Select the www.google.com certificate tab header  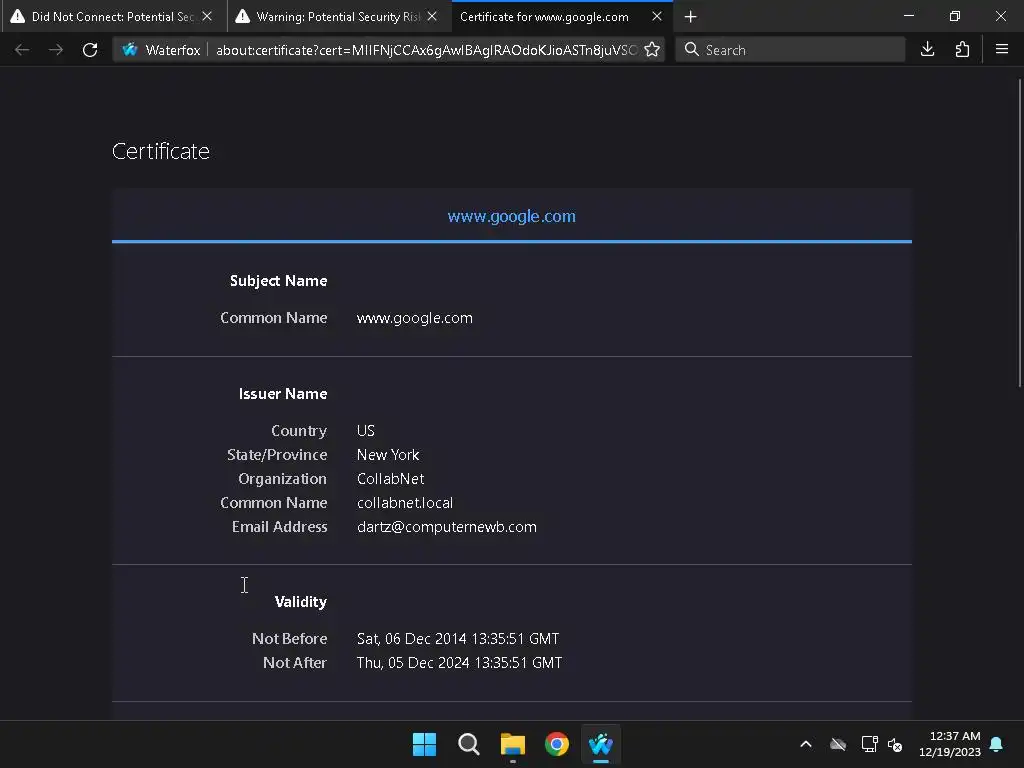[511, 216]
